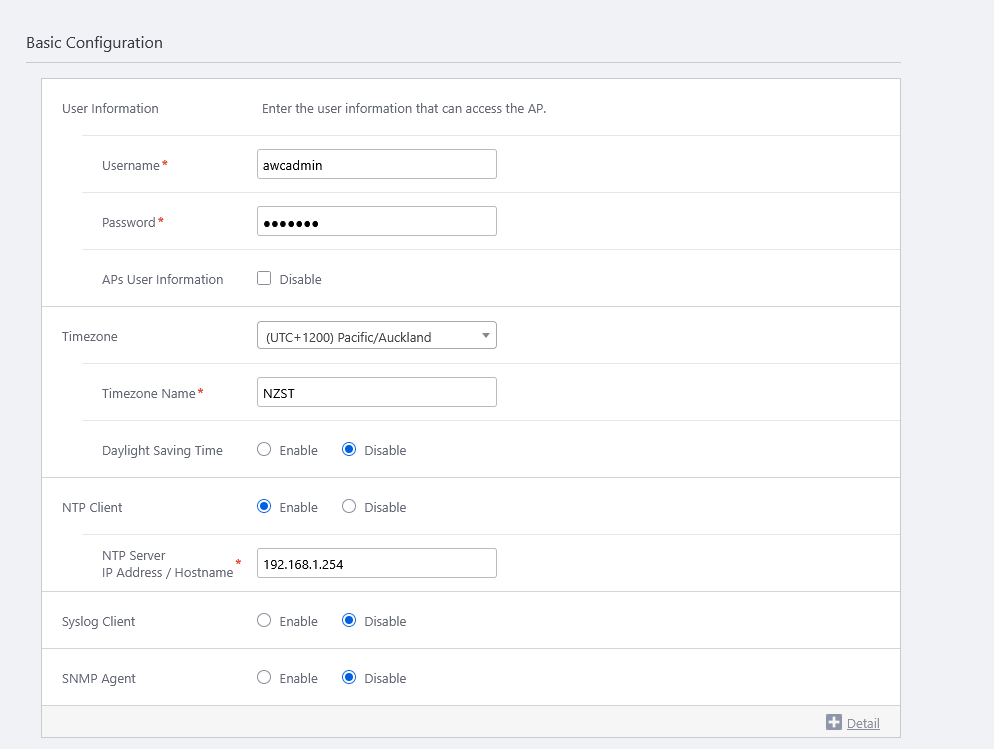
Task: Select Enable for NTP Client
Action: coord(264,507)
